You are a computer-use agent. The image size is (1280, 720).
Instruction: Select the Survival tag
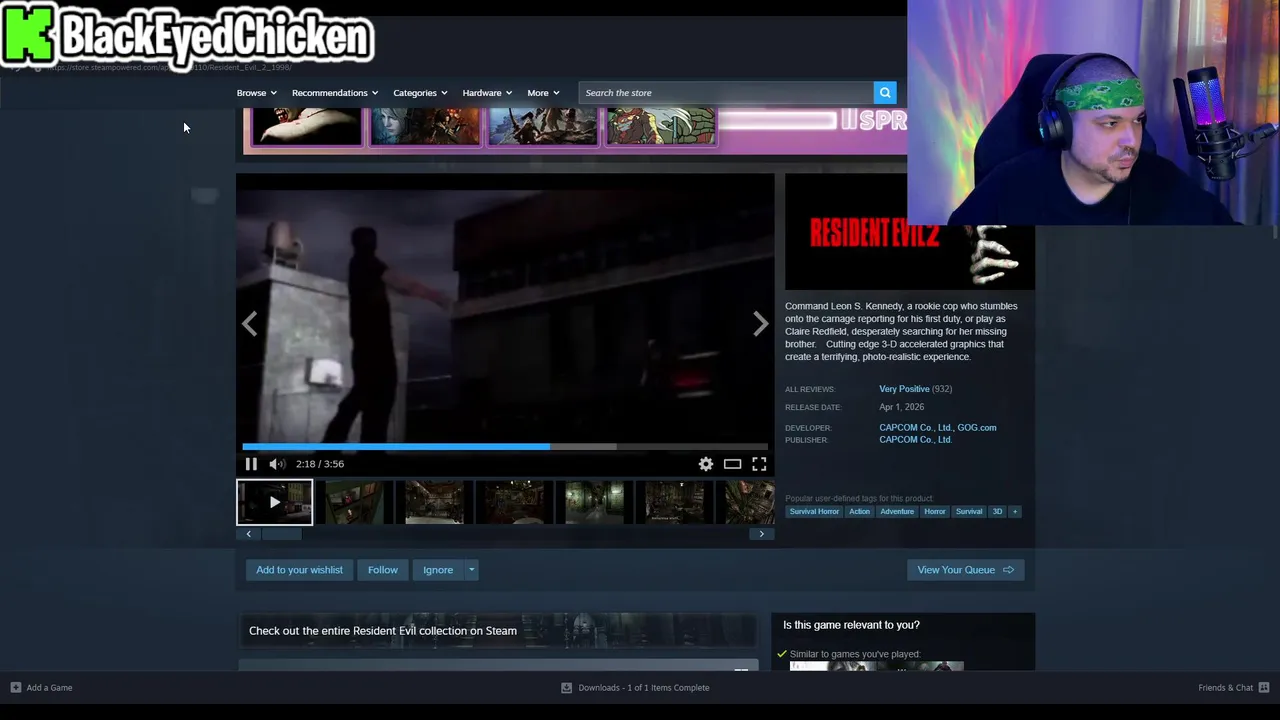[x=969, y=512]
